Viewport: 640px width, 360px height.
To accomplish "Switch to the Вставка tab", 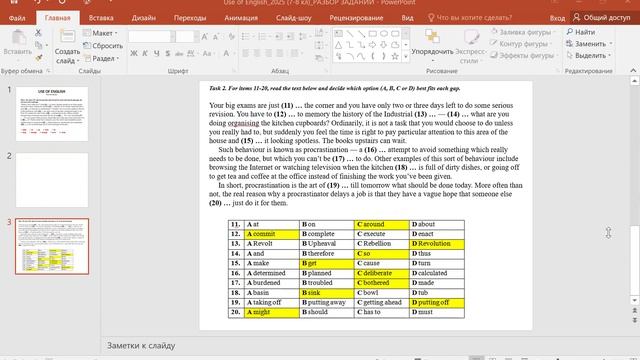I will pyautogui.click(x=101, y=18).
